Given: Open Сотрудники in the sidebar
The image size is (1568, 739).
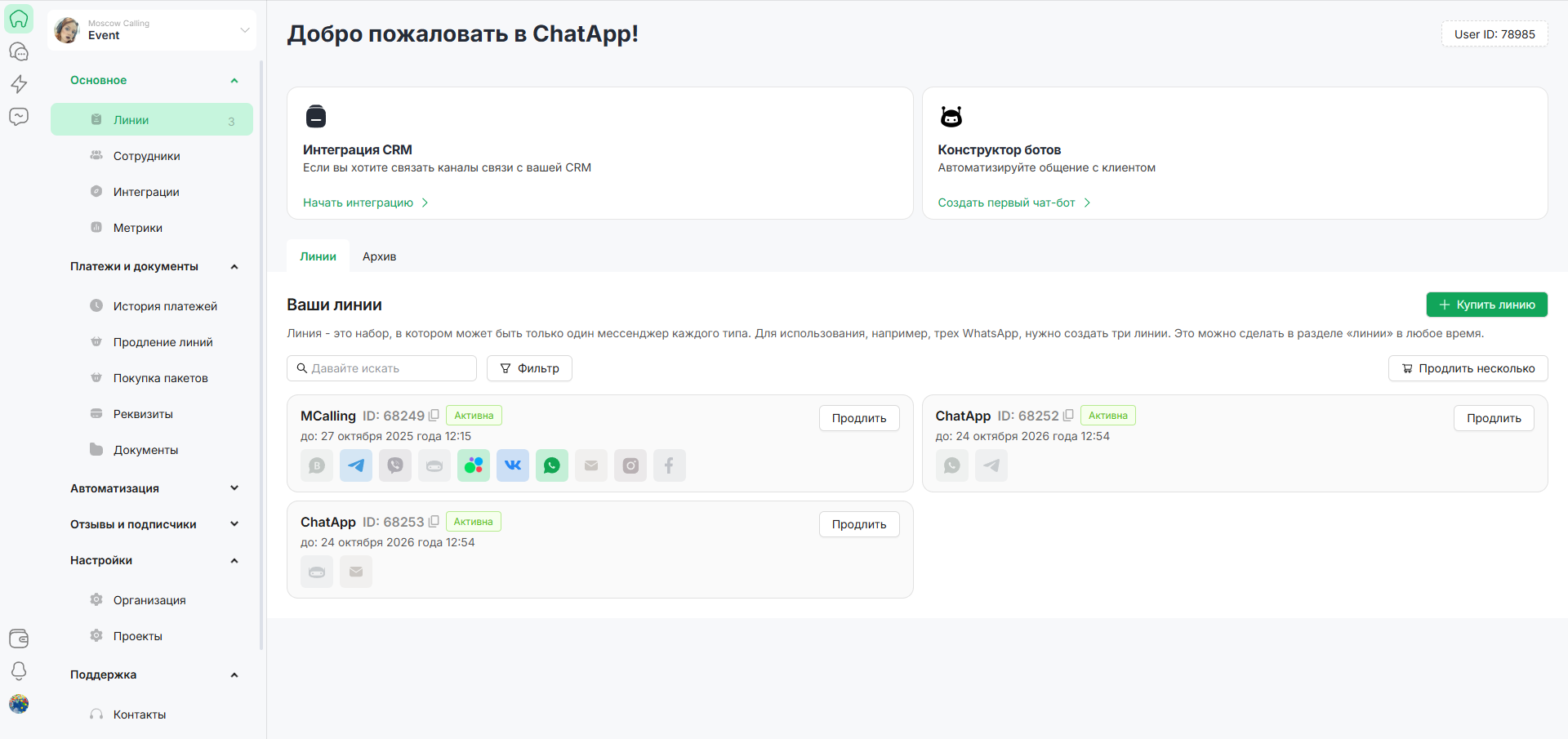Looking at the screenshot, I should coord(146,156).
